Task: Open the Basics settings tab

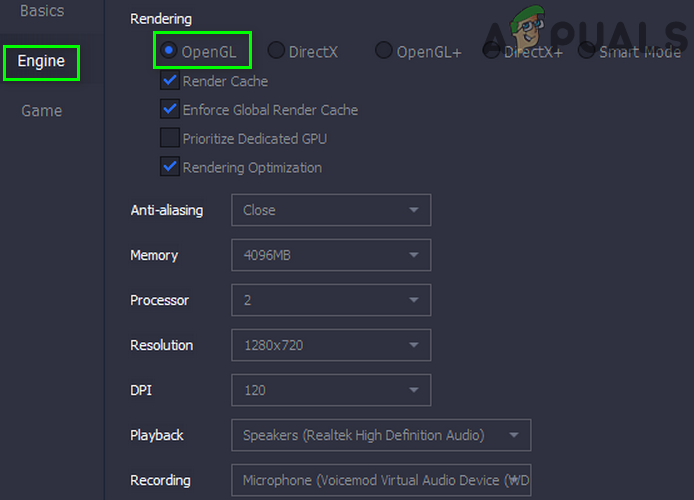Action: (x=42, y=11)
